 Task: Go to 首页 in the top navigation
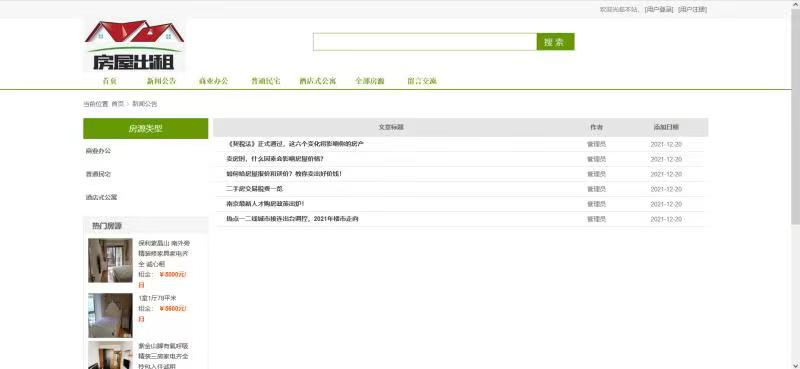click(x=110, y=81)
